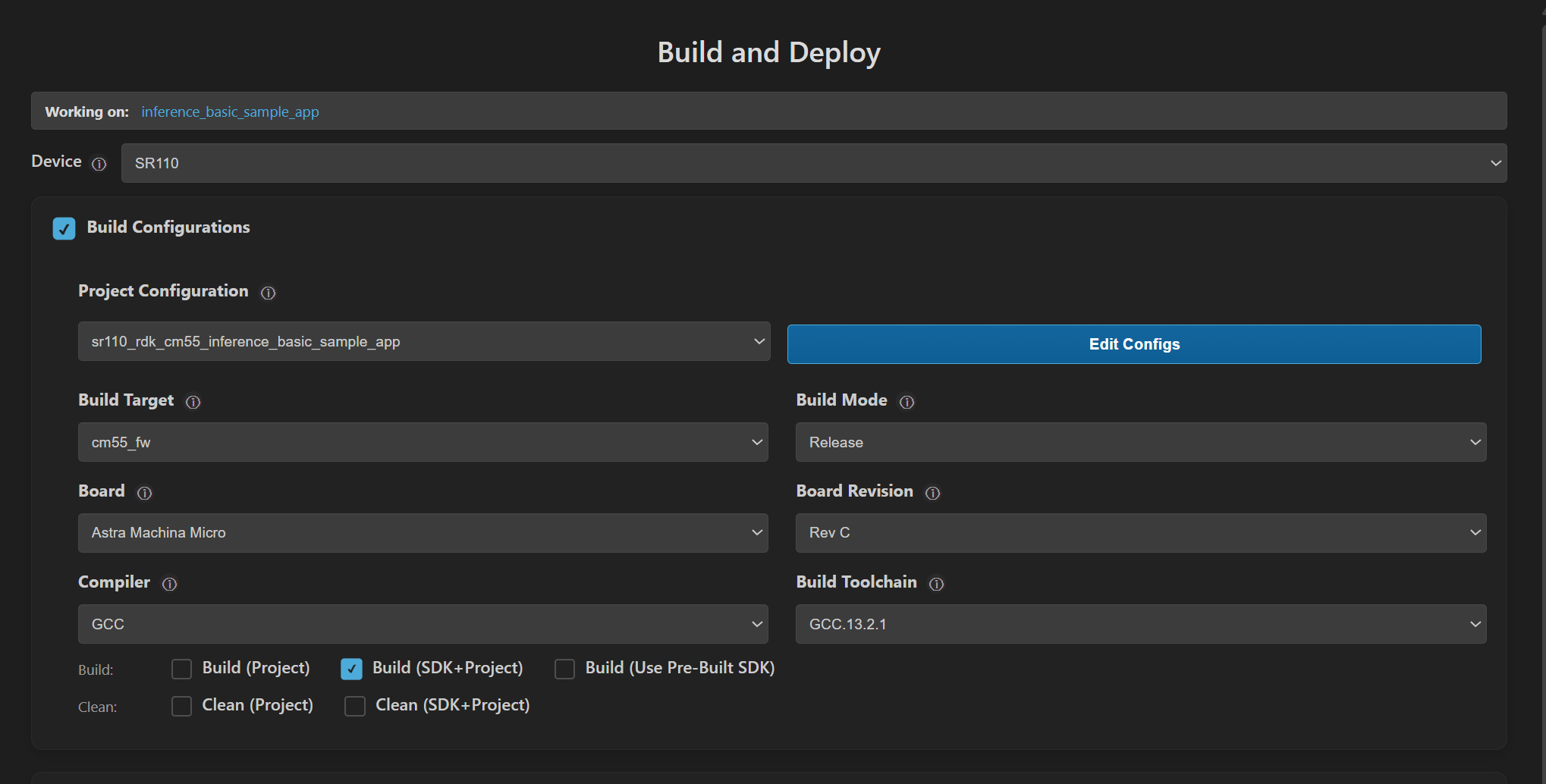1546x784 pixels.
Task: Click the Board Revision info icon
Action: 932,493
